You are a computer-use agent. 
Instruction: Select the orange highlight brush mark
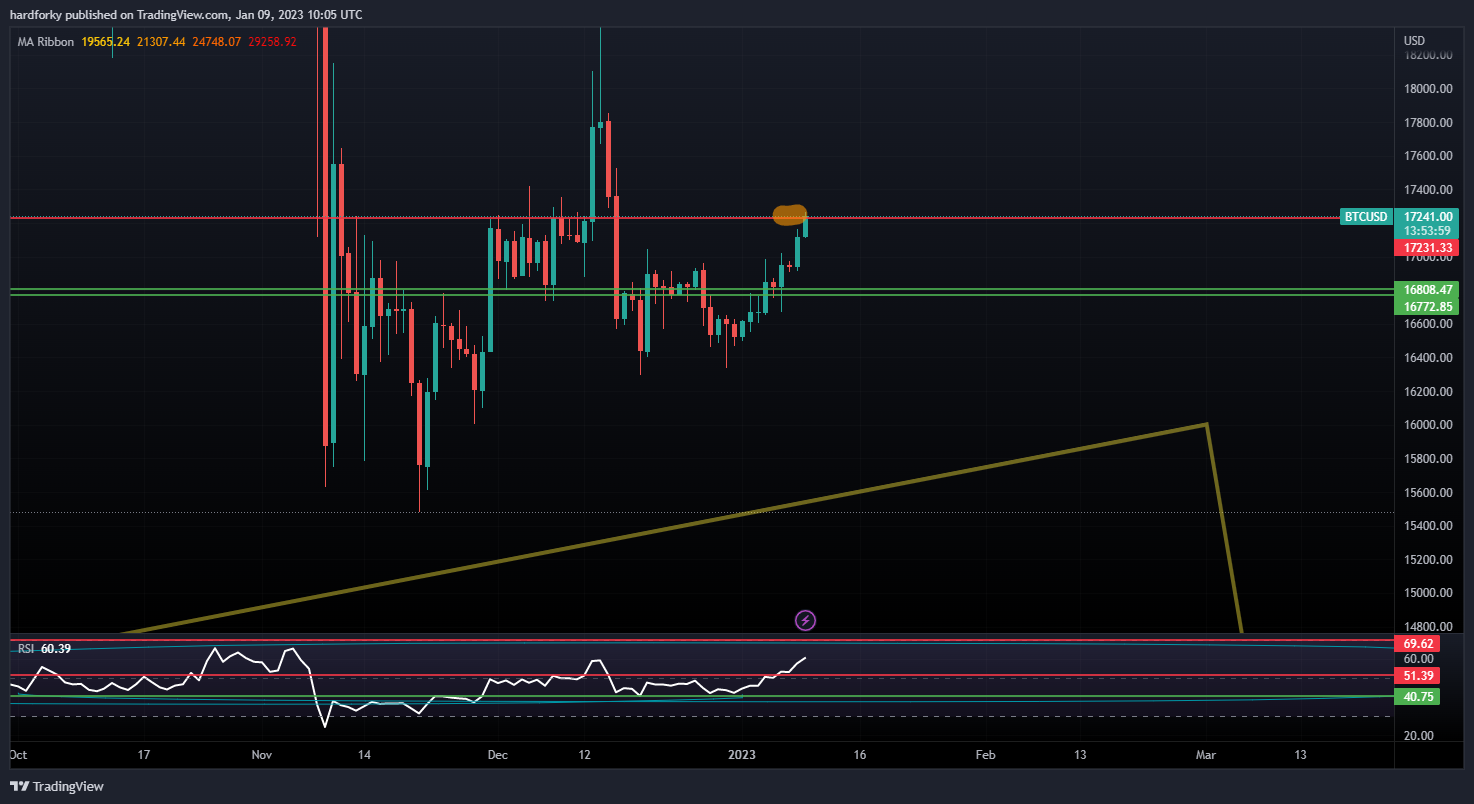[790, 214]
